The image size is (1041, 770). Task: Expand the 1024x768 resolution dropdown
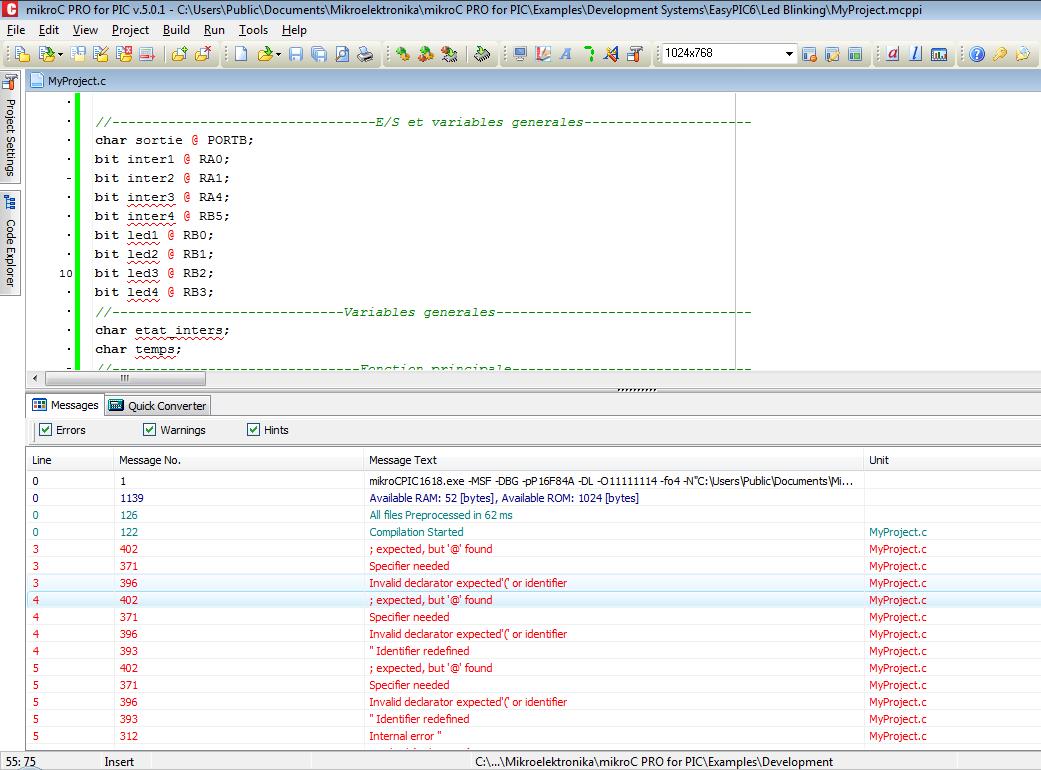(x=789, y=54)
